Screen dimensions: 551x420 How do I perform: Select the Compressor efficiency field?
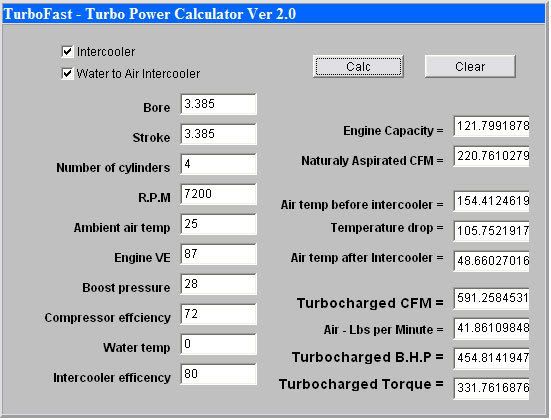(219, 314)
